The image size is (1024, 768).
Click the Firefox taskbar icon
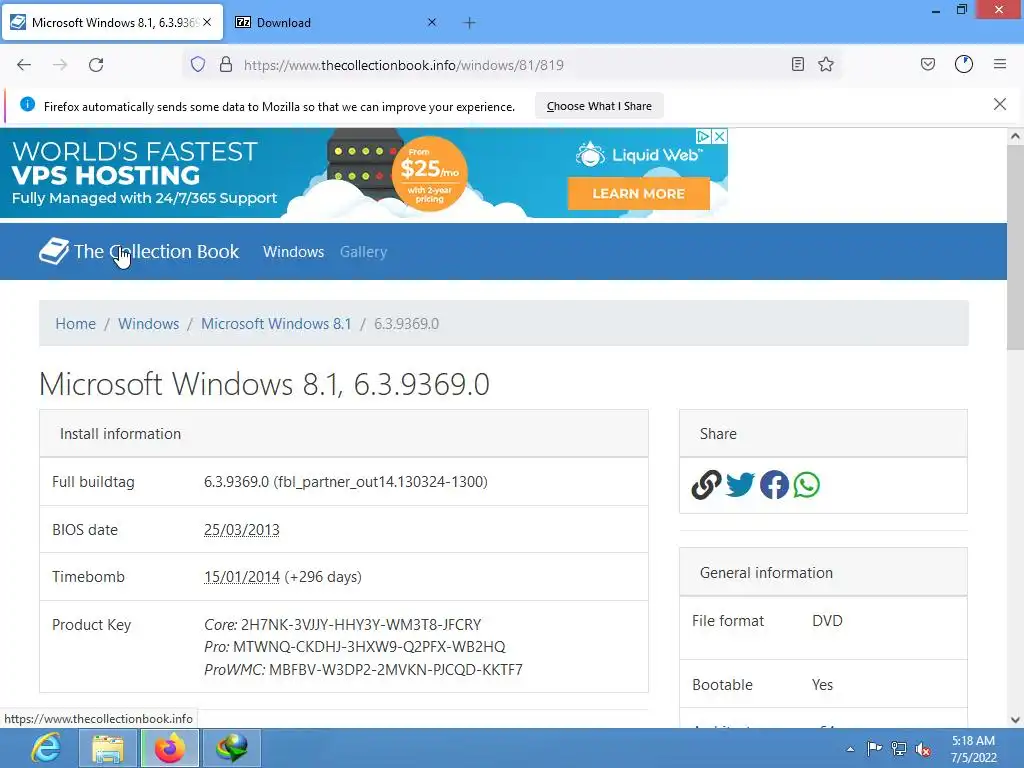tap(170, 748)
